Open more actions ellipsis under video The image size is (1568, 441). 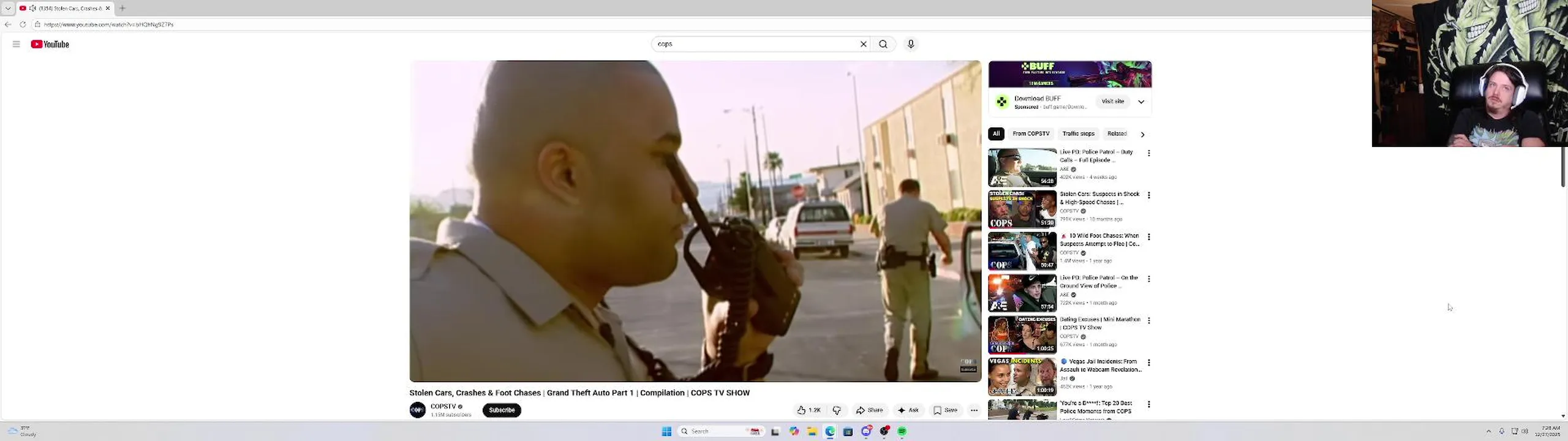tap(974, 410)
